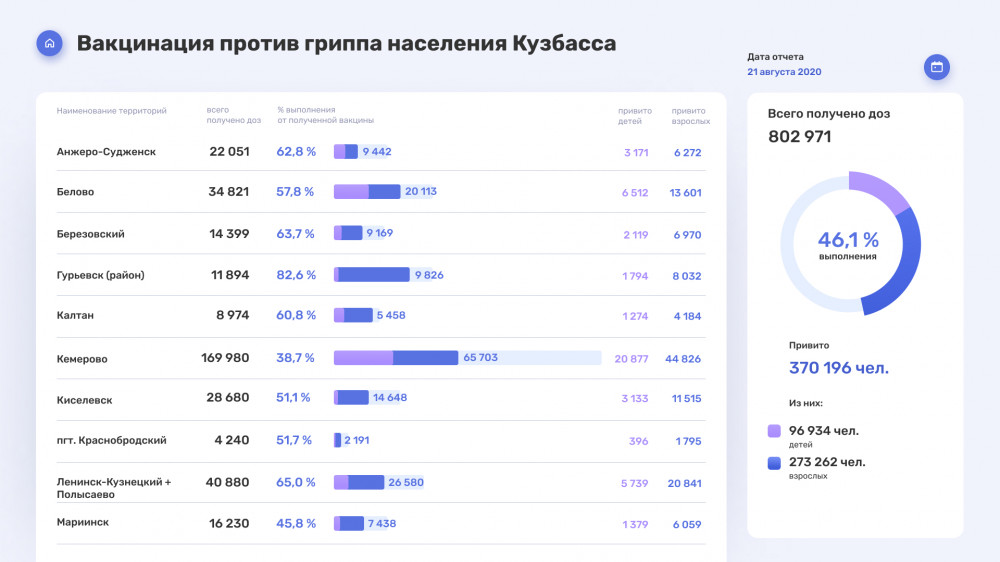The height and width of the screenshot is (562, 1000).
Task: Click the Наименование территорий column header
Action: click(x=112, y=110)
